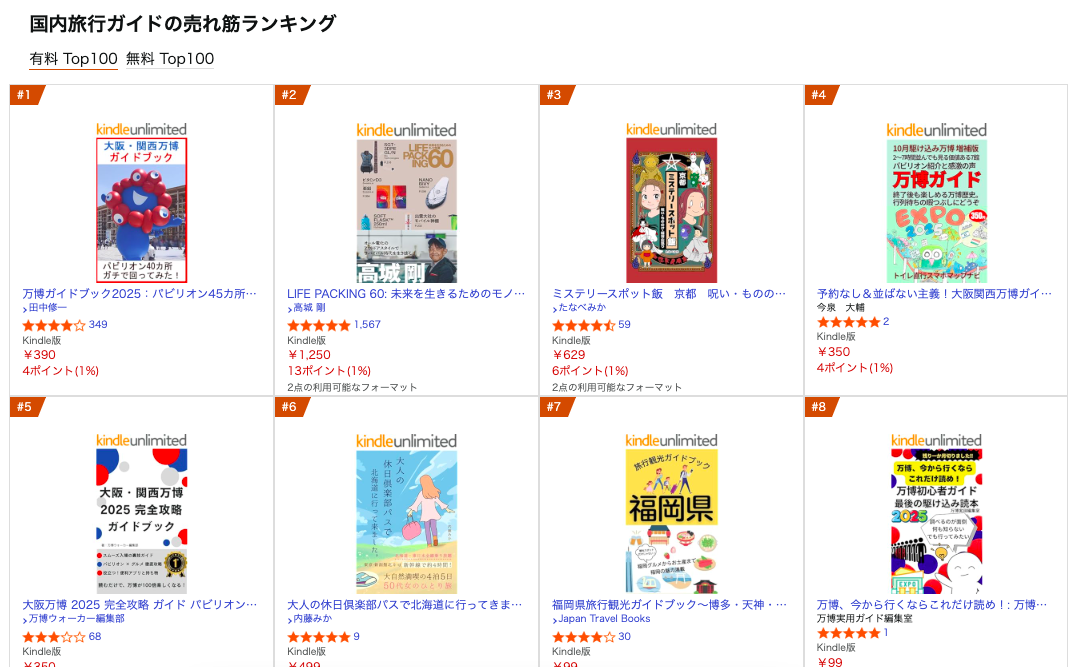The width and height of the screenshot is (1080, 667).
Task: Open the 万博ガイドブック2025 book cover
Action: click(x=141, y=210)
